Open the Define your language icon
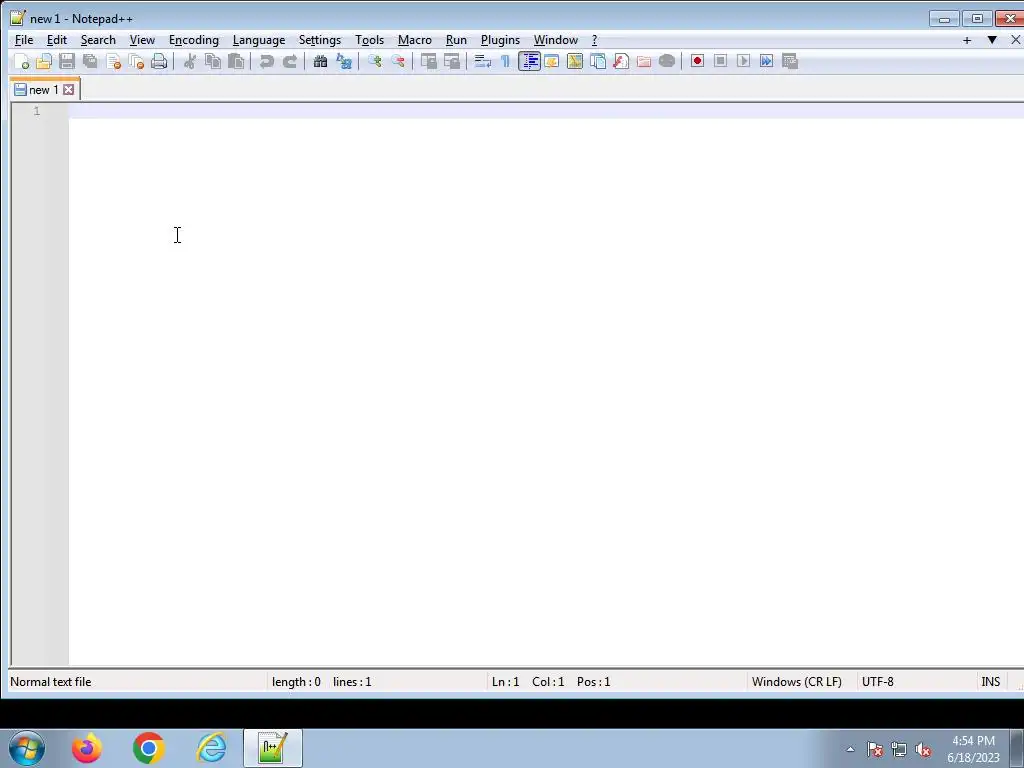The height and width of the screenshot is (768, 1024). click(x=552, y=61)
